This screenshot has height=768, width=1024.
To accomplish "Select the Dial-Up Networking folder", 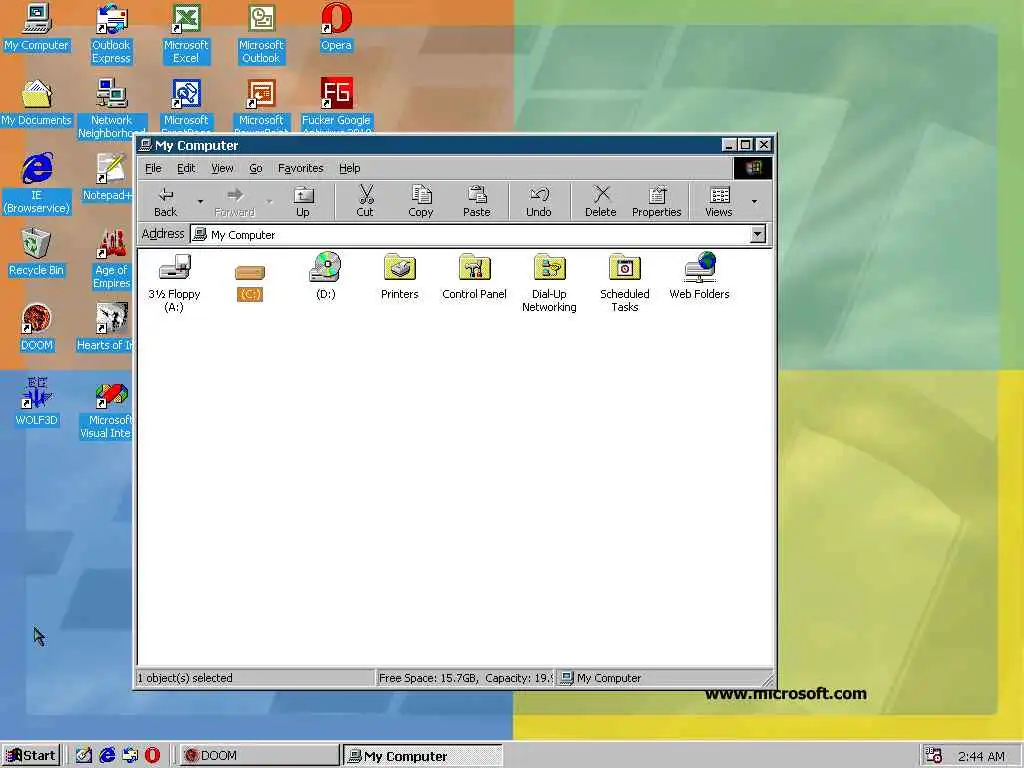I will point(549,282).
